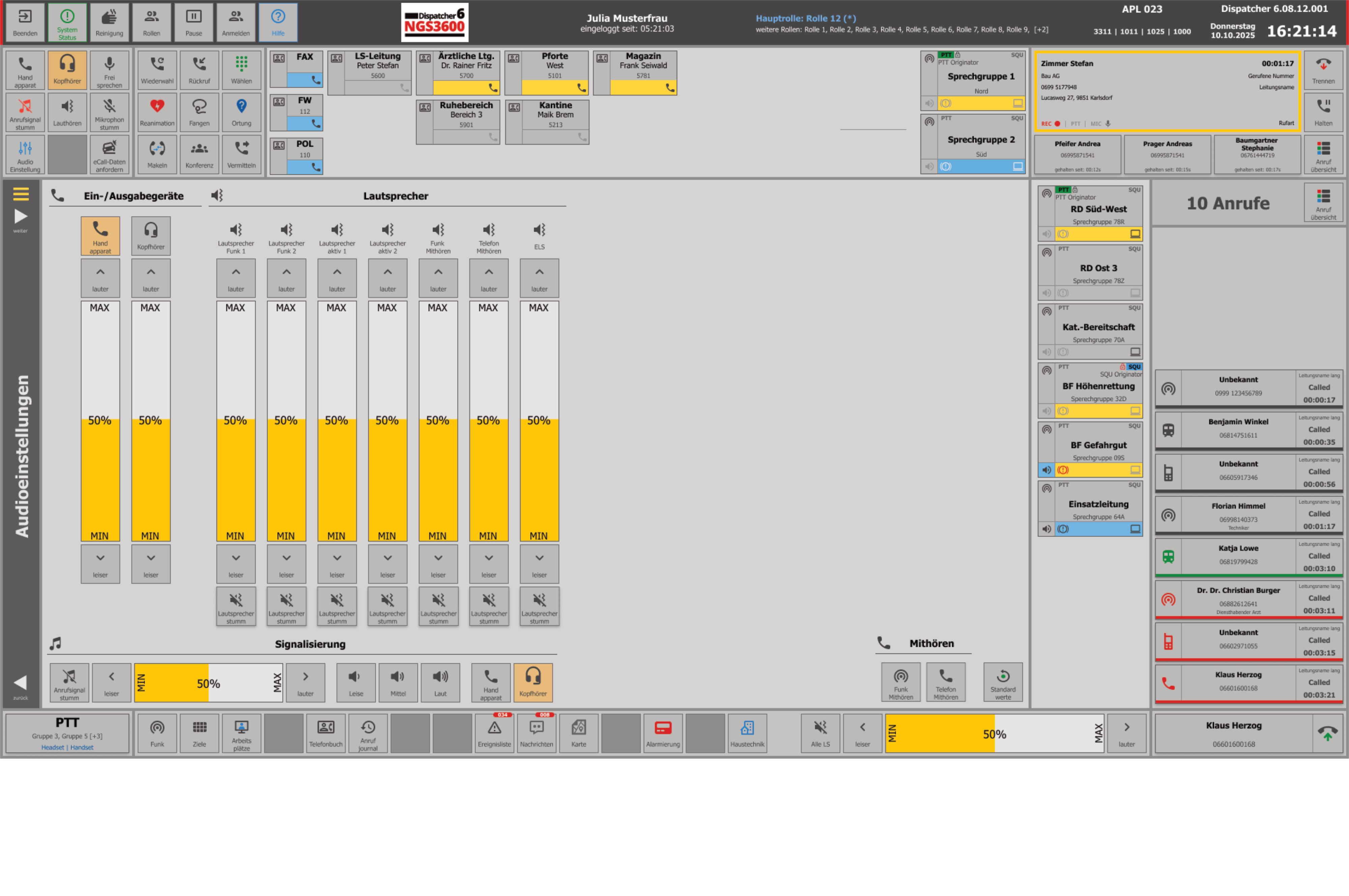Click leiser chevron below the ELS slider
The width and height of the screenshot is (1349, 896).
pyautogui.click(x=539, y=564)
